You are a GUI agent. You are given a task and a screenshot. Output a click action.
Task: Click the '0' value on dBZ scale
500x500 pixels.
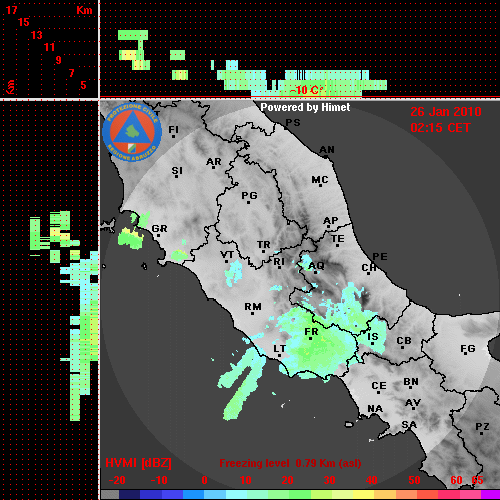pyautogui.click(x=205, y=480)
